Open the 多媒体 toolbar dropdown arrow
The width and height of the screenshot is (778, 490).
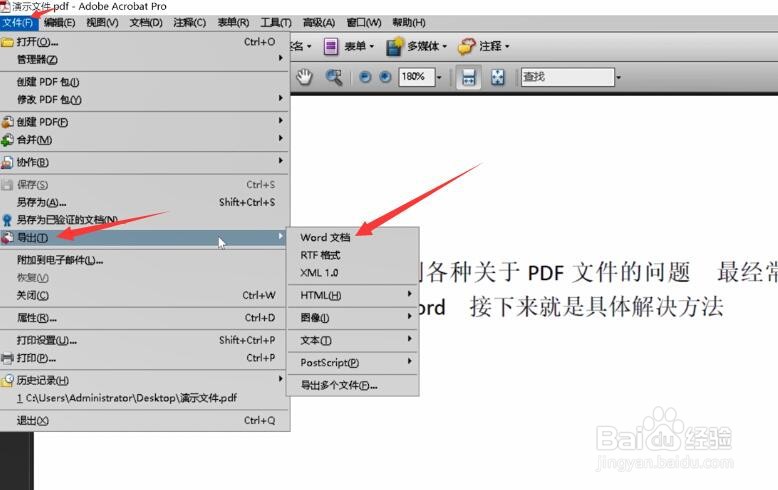(445, 47)
